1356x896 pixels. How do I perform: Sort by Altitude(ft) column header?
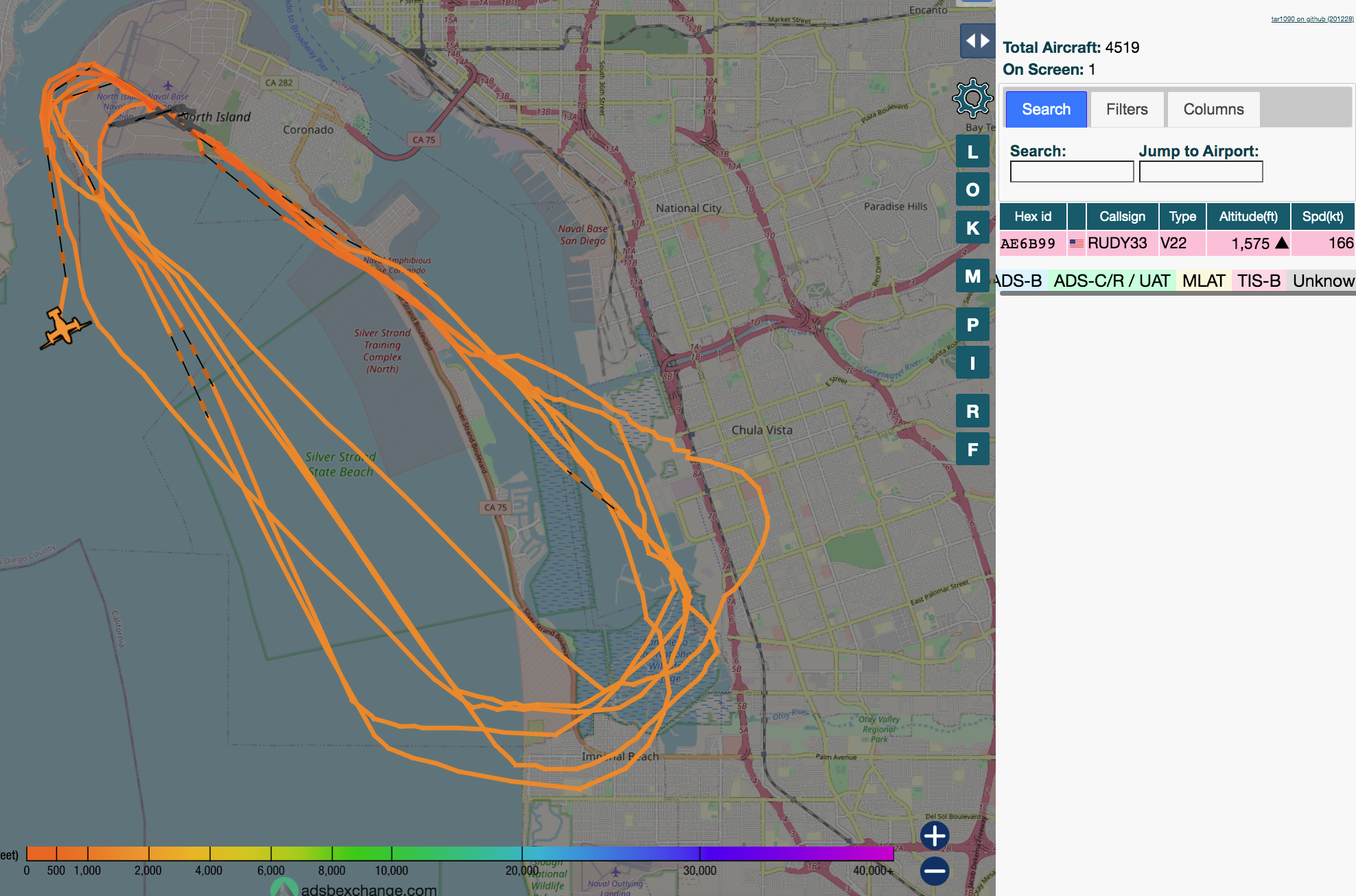[1248, 217]
